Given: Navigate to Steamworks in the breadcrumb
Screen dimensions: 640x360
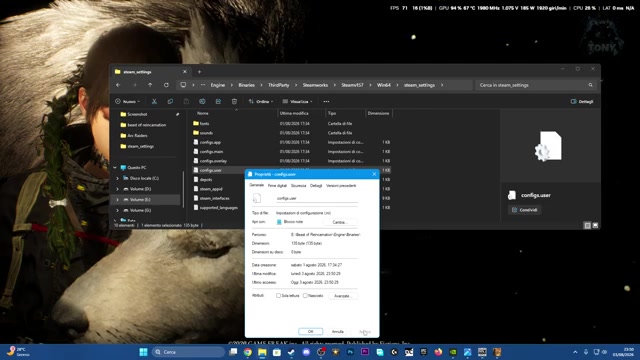Looking at the screenshot, I should (x=315, y=85).
